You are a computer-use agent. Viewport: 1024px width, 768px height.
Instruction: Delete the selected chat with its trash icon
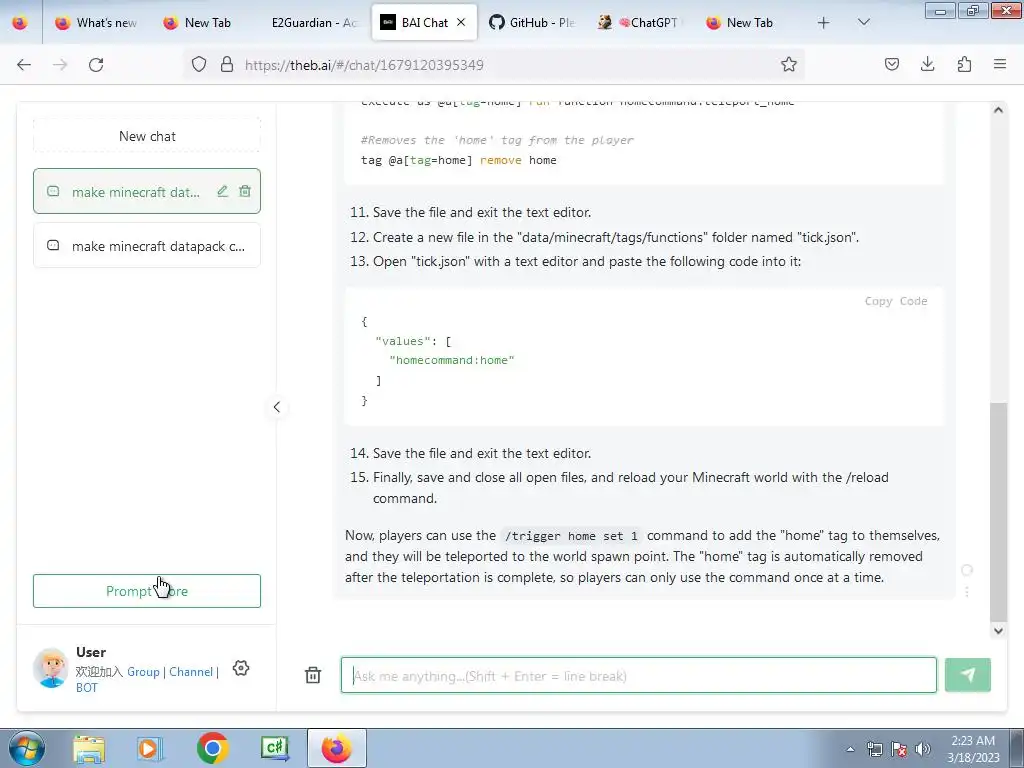pos(245,191)
